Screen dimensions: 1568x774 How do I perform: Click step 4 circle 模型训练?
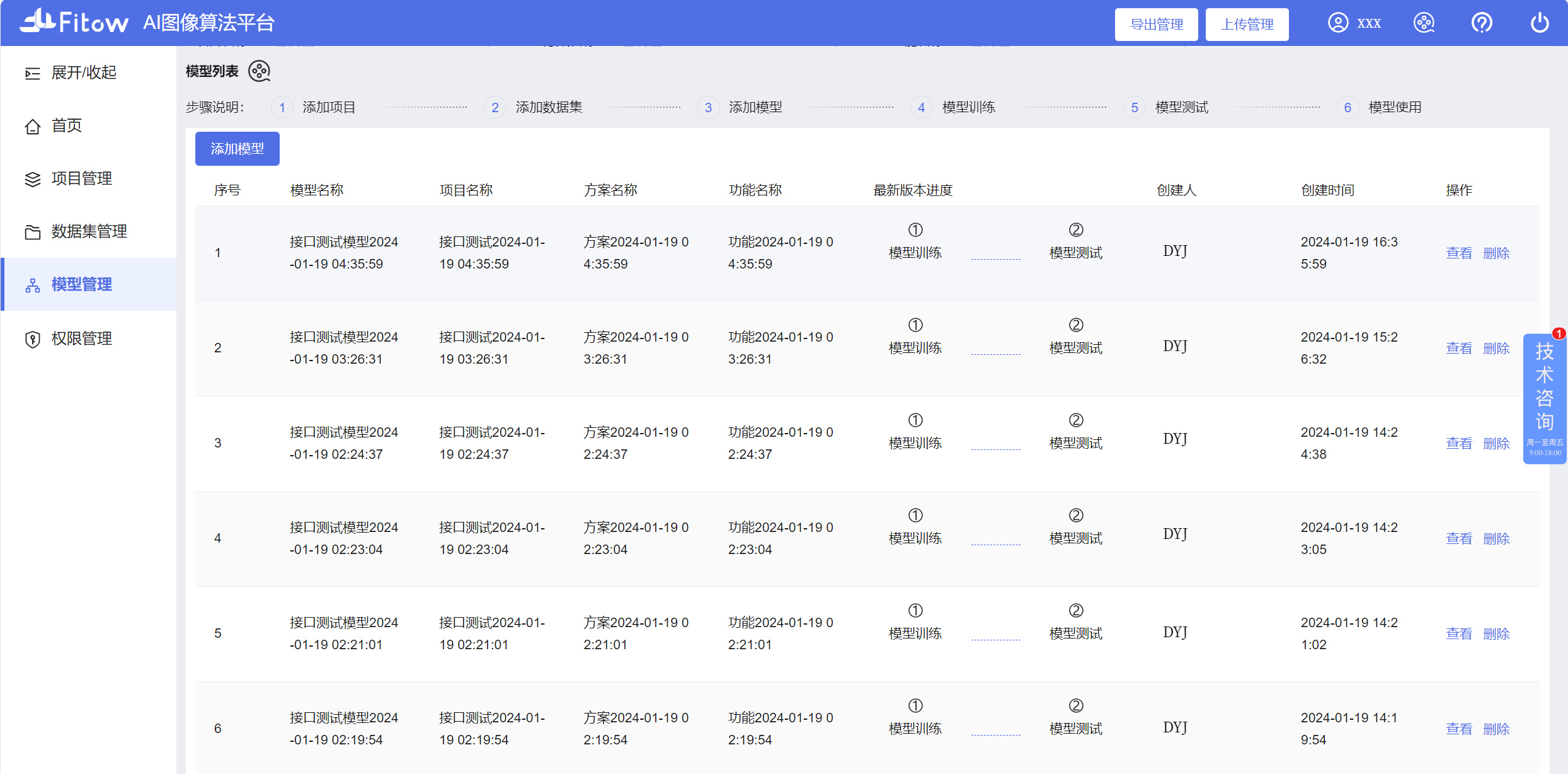[x=922, y=108]
